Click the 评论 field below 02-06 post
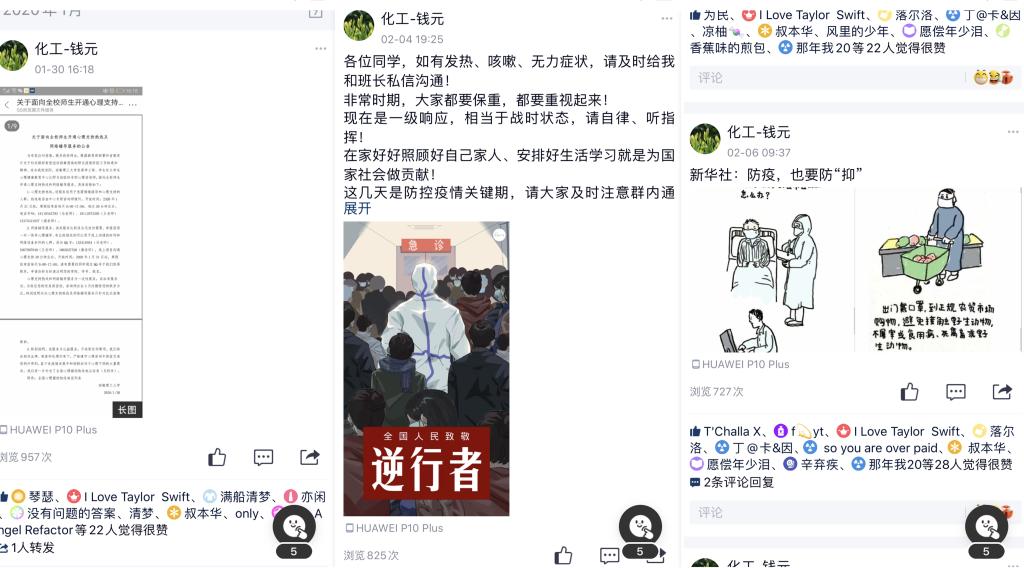The width and height of the screenshot is (1024, 568). pyautogui.click(x=826, y=513)
